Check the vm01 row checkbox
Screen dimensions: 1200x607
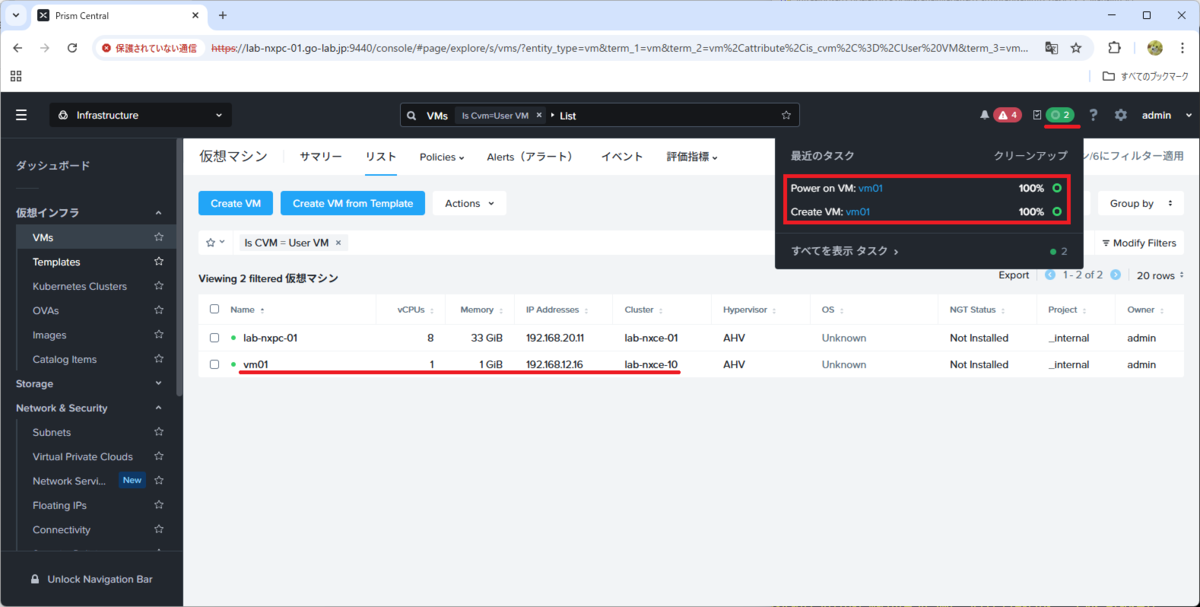tap(214, 364)
